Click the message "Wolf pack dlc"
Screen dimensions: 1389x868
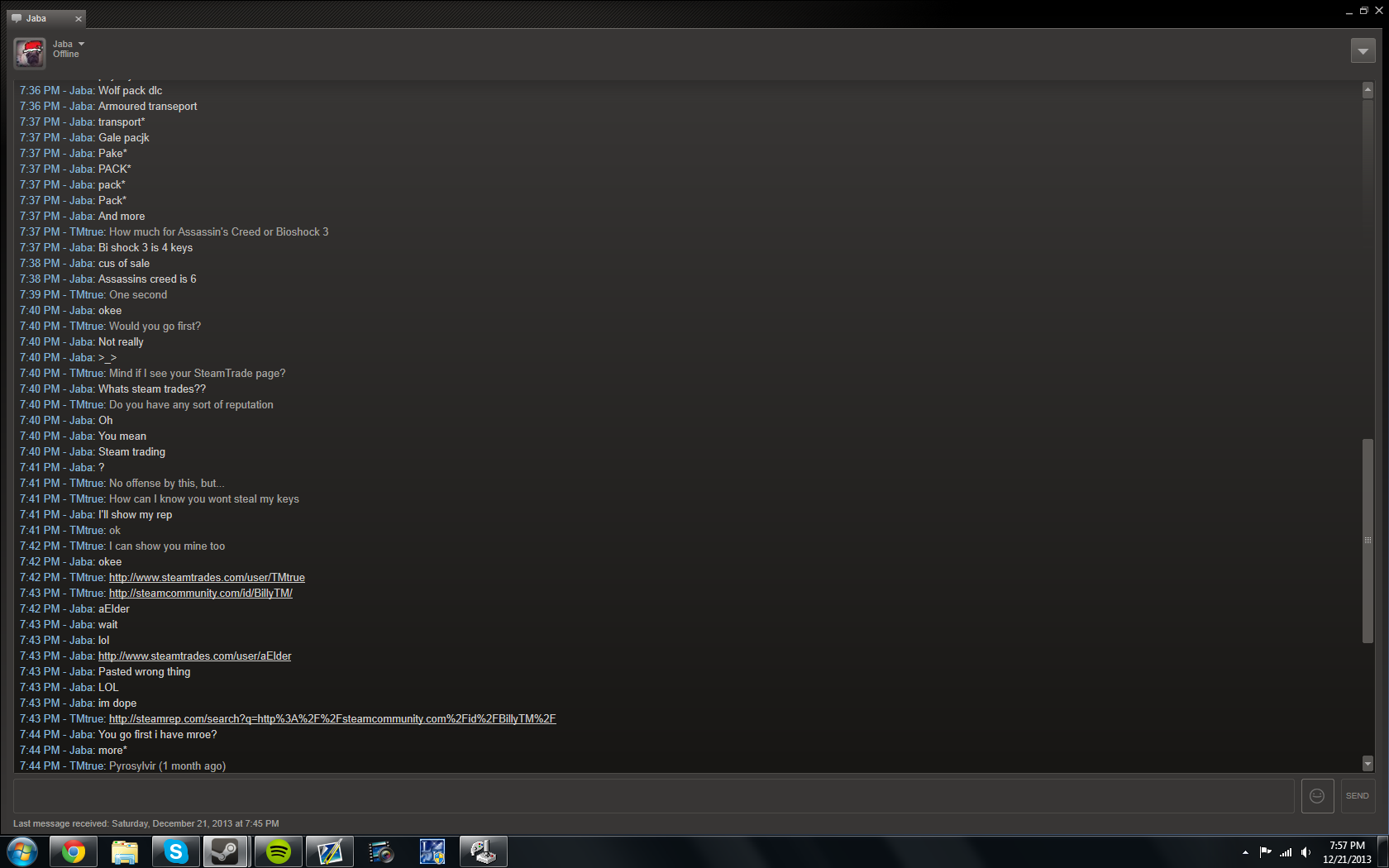coord(130,91)
